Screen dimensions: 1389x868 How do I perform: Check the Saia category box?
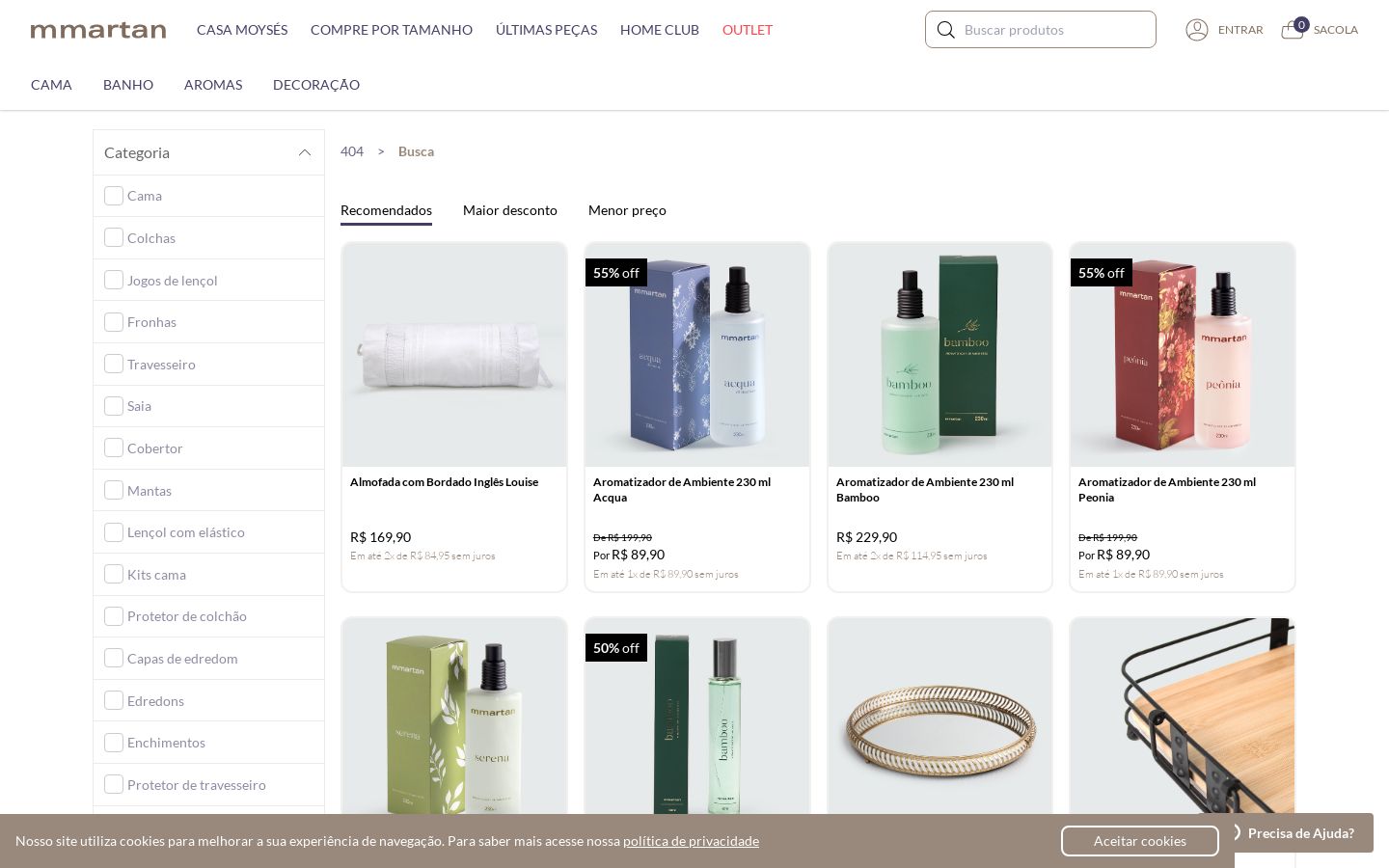pos(114,406)
